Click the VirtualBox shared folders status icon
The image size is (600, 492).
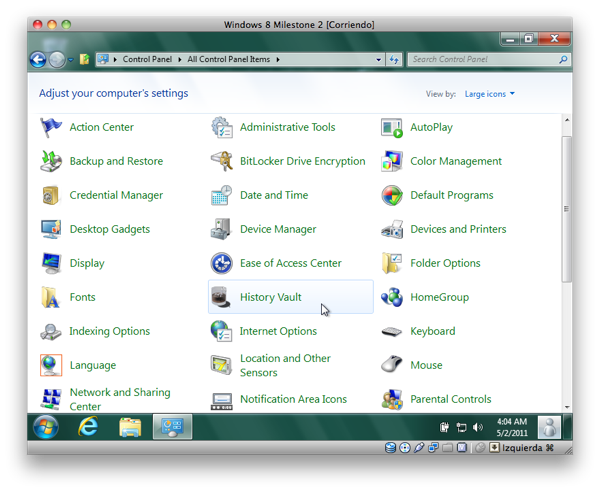(x=448, y=448)
